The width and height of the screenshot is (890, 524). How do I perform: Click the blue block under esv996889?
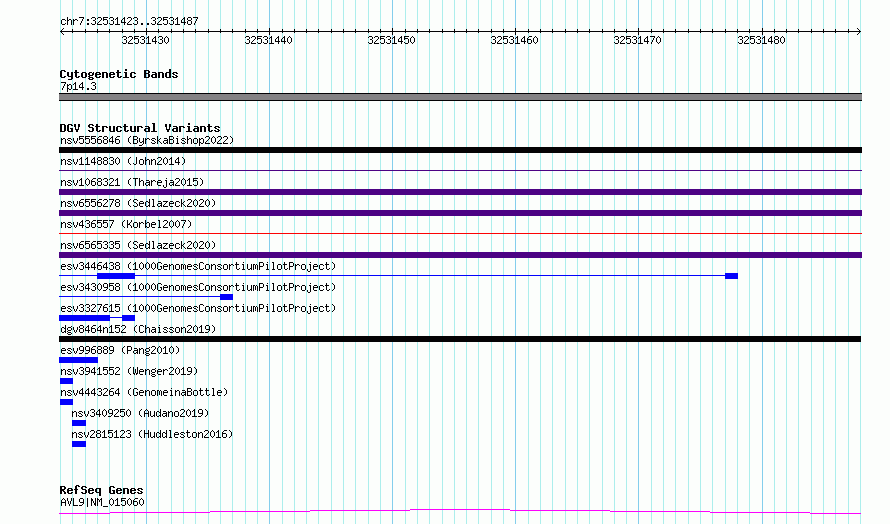coord(78,360)
